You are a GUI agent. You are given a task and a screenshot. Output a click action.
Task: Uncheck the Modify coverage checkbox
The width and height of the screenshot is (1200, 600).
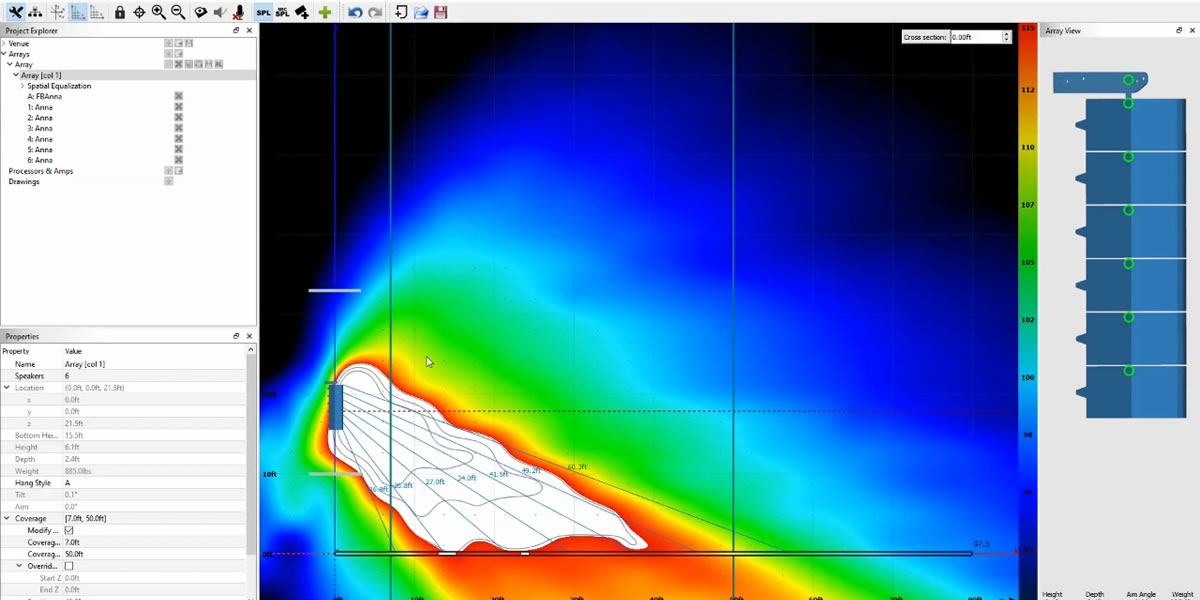(x=69, y=530)
